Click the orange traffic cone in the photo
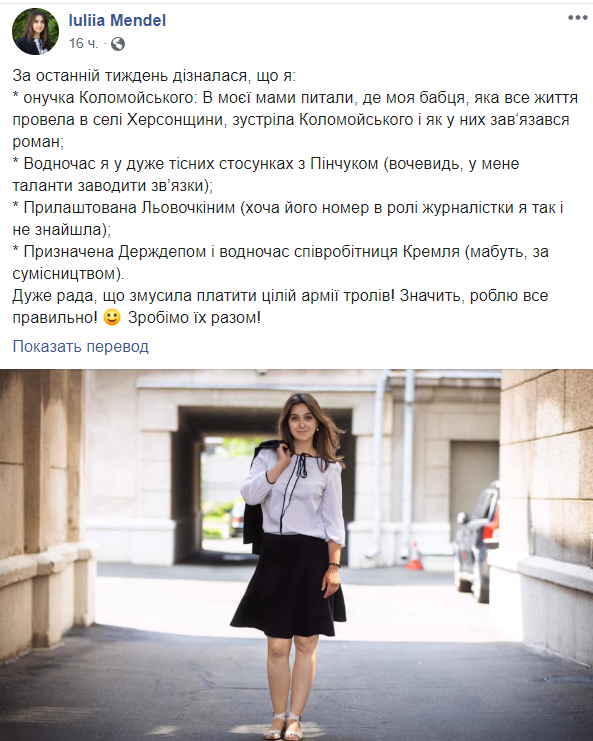The image size is (593, 741). point(414,556)
